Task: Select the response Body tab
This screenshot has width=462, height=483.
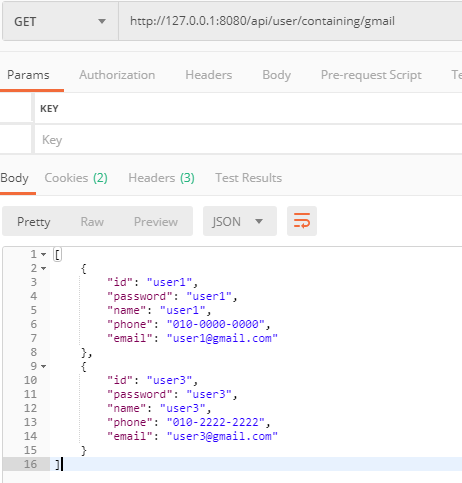Action: 14,178
